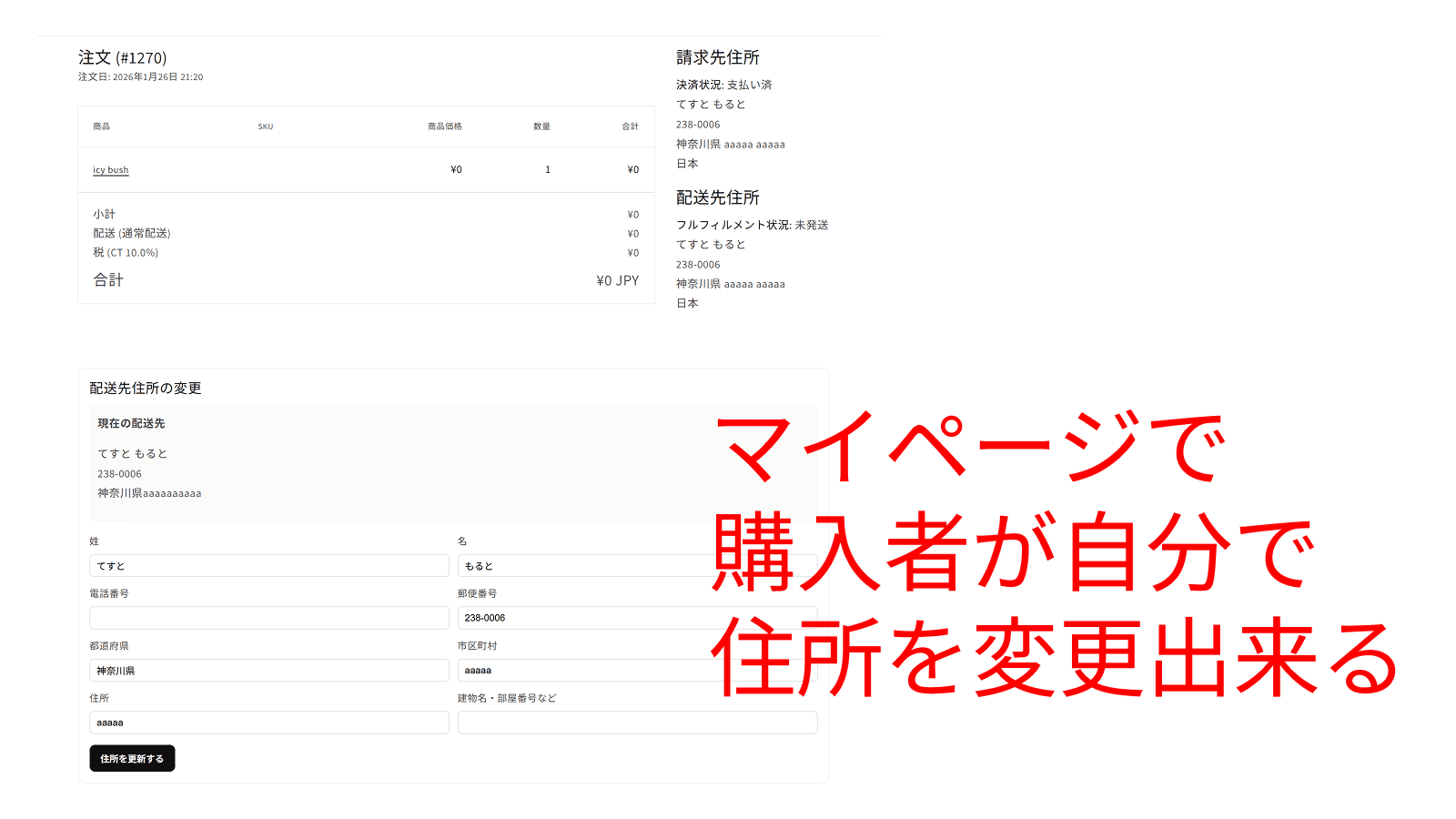Click the SKU column header
The width and height of the screenshot is (1456, 819).
click(x=265, y=126)
